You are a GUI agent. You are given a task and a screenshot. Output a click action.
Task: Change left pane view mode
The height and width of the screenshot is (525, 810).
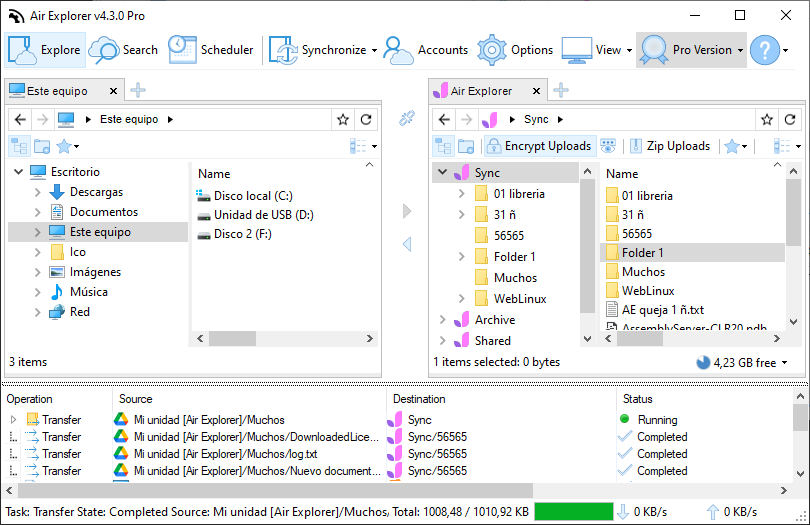point(363,147)
